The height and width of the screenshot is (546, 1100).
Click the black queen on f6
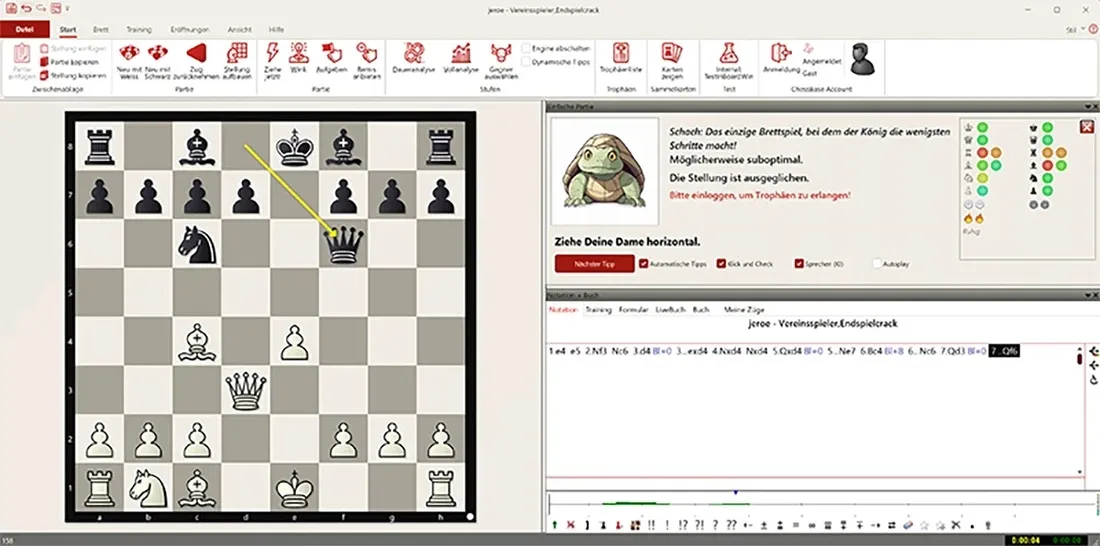(x=343, y=244)
